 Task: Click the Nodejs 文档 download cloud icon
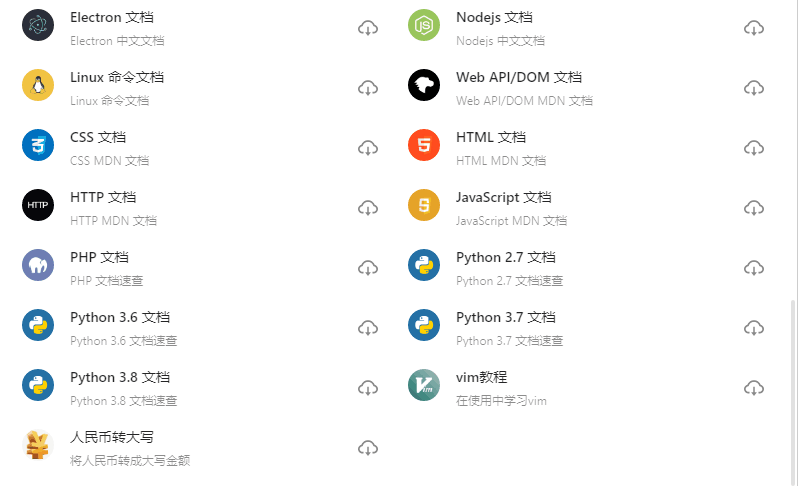[x=754, y=28]
